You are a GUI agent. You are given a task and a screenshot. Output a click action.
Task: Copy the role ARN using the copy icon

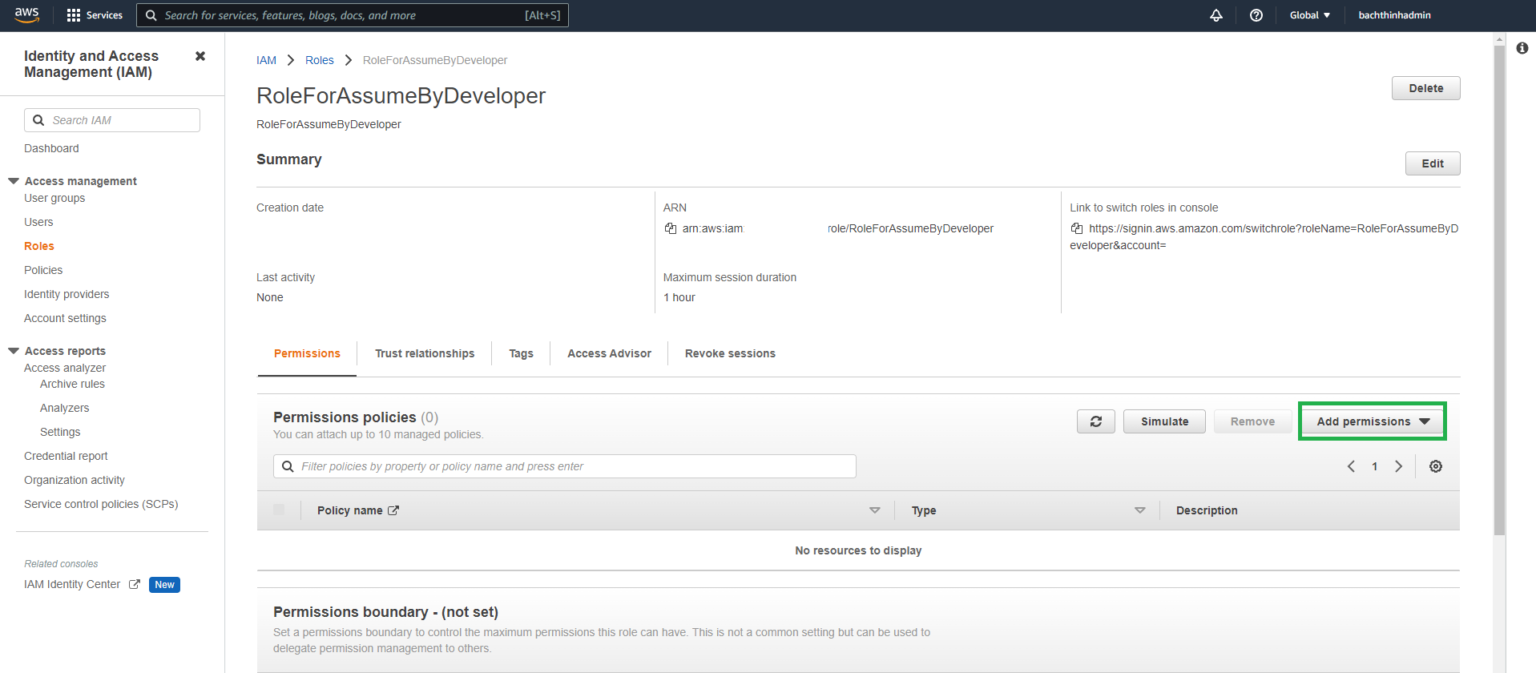[x=670, y=228]
